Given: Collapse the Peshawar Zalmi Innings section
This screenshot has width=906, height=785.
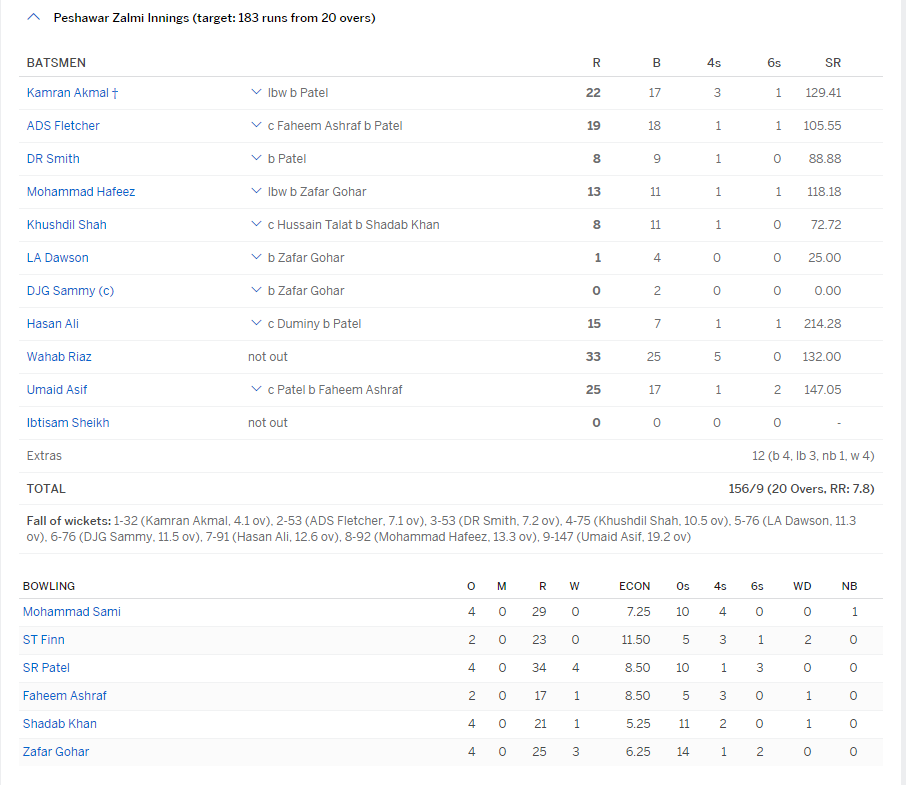Looking at the screenshot, I should (x=34, y=17).
